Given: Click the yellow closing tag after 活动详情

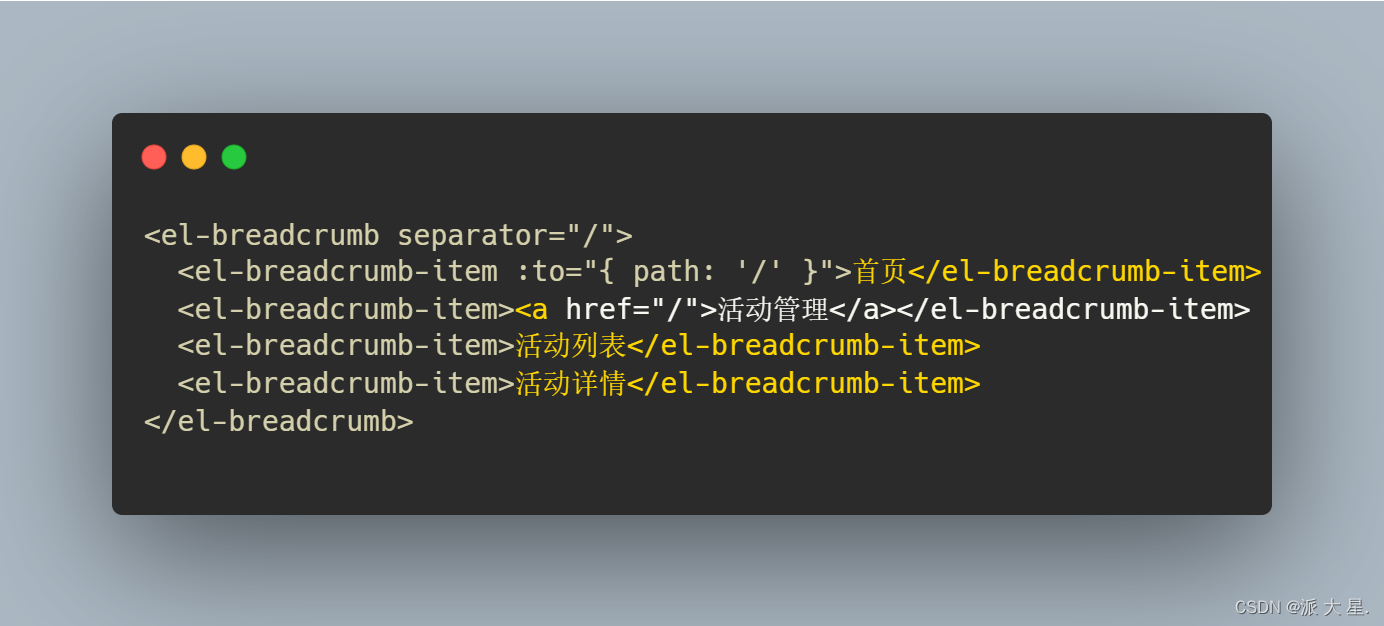Looking at the screenshot, I should pos(803,384).
